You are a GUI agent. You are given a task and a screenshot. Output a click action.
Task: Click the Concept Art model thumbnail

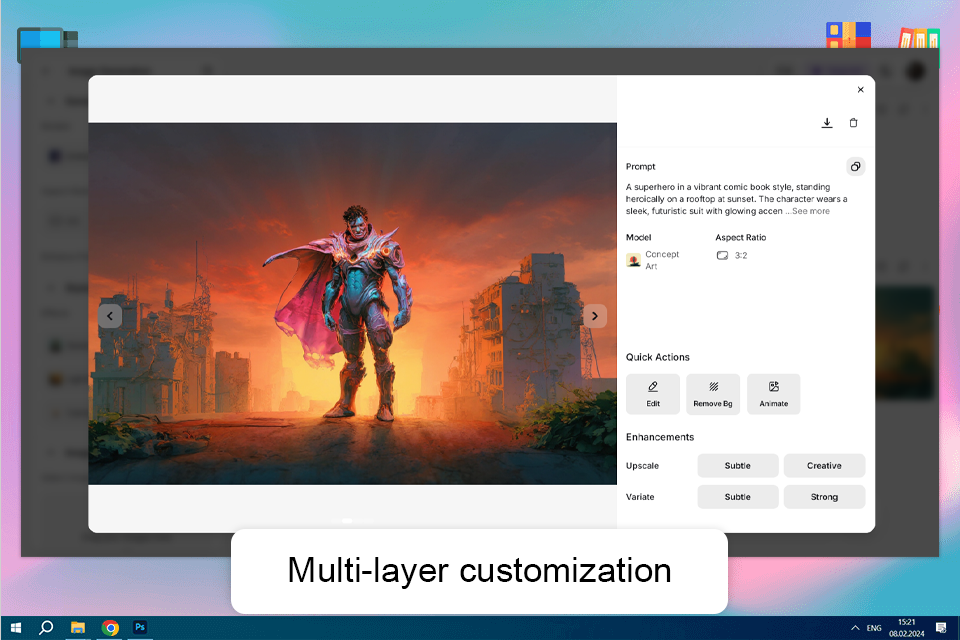click(633, 260)
